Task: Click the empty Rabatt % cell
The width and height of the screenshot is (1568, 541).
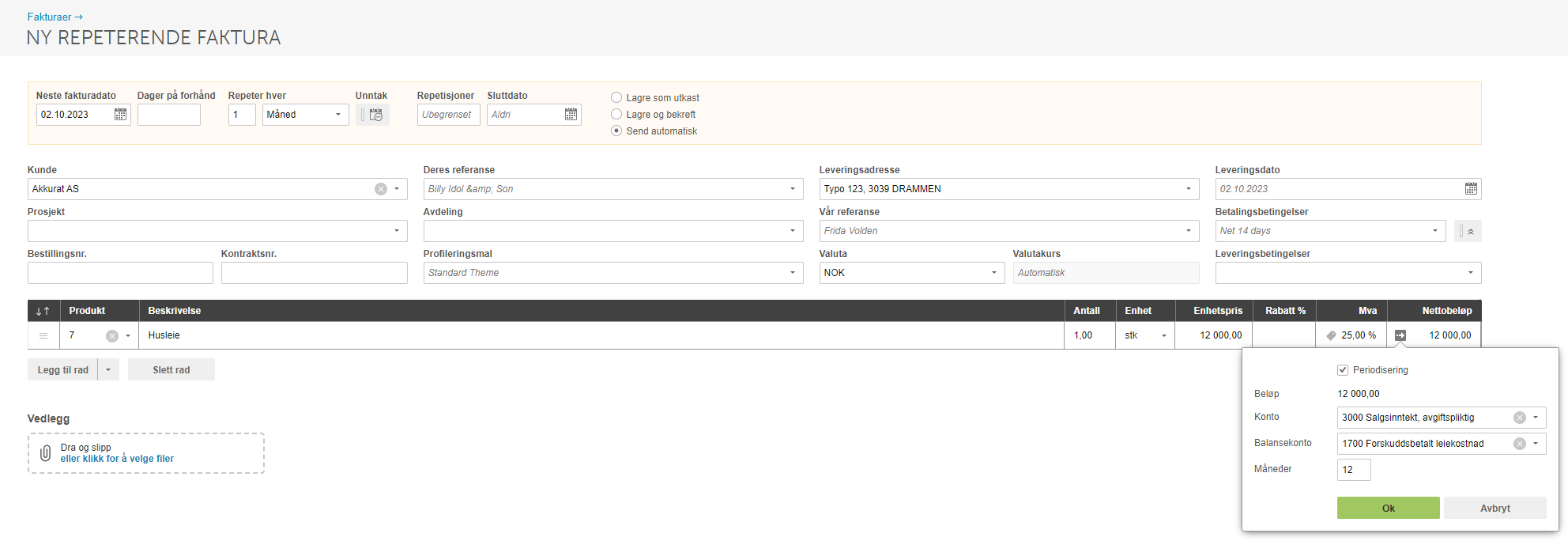Action: [1284, 335]
